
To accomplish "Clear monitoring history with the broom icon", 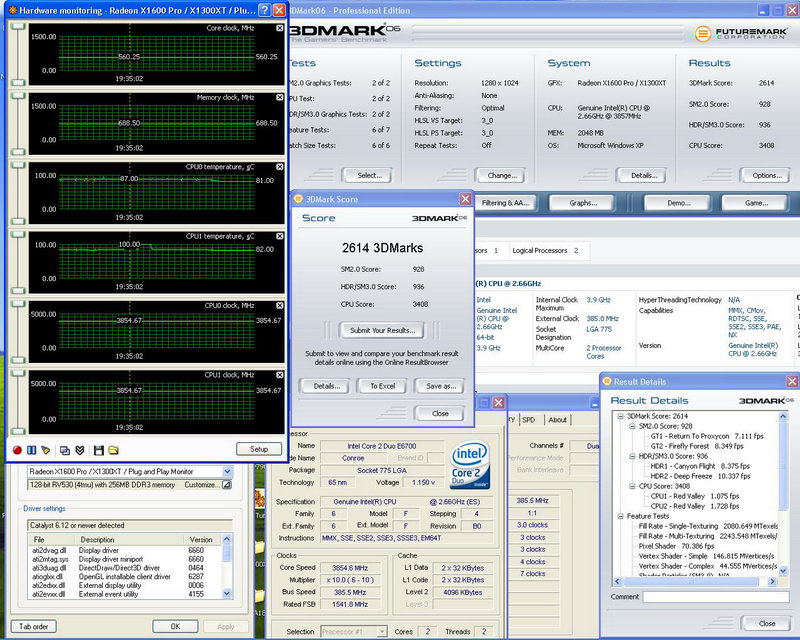I will point(46,450).
